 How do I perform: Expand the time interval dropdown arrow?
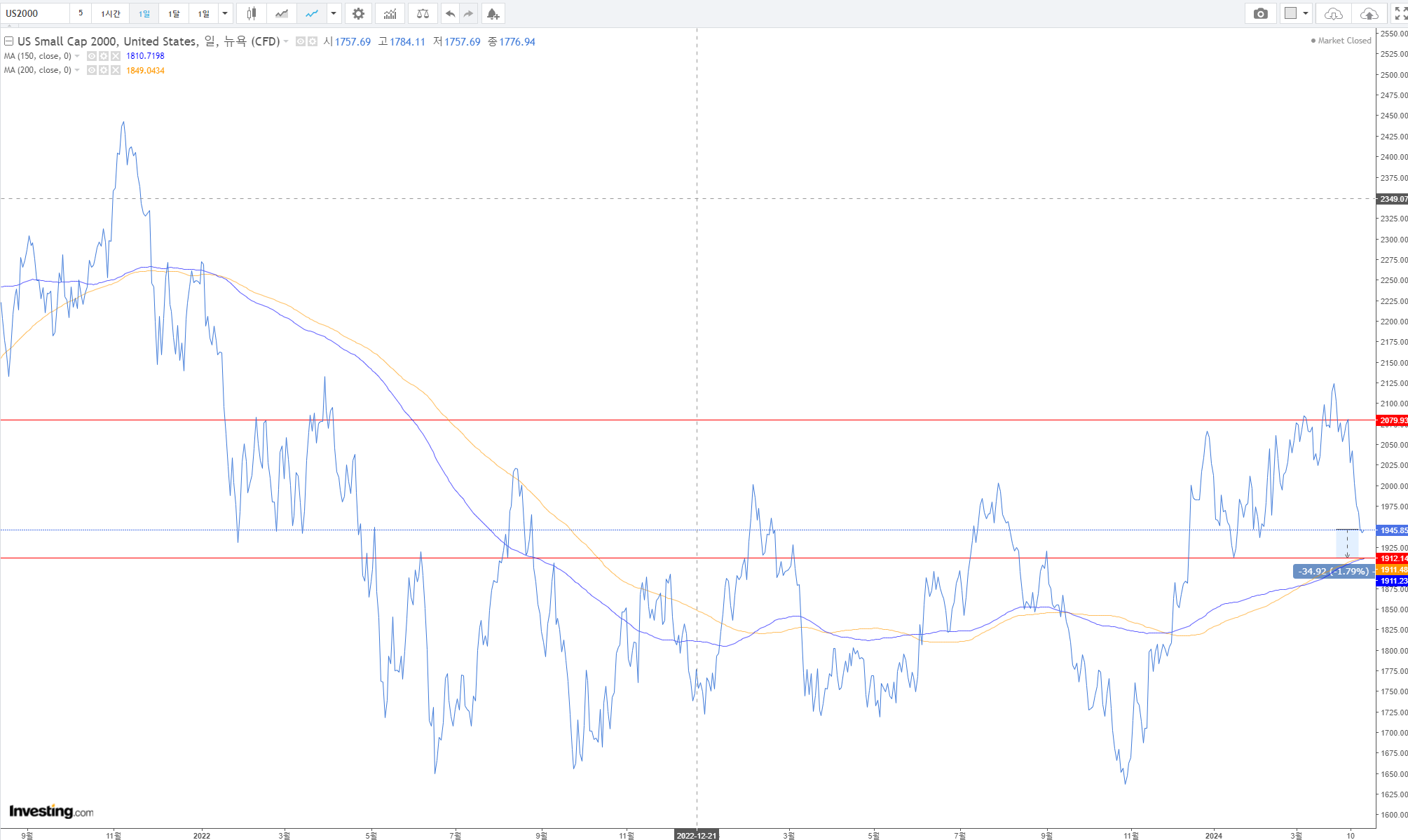225,13
